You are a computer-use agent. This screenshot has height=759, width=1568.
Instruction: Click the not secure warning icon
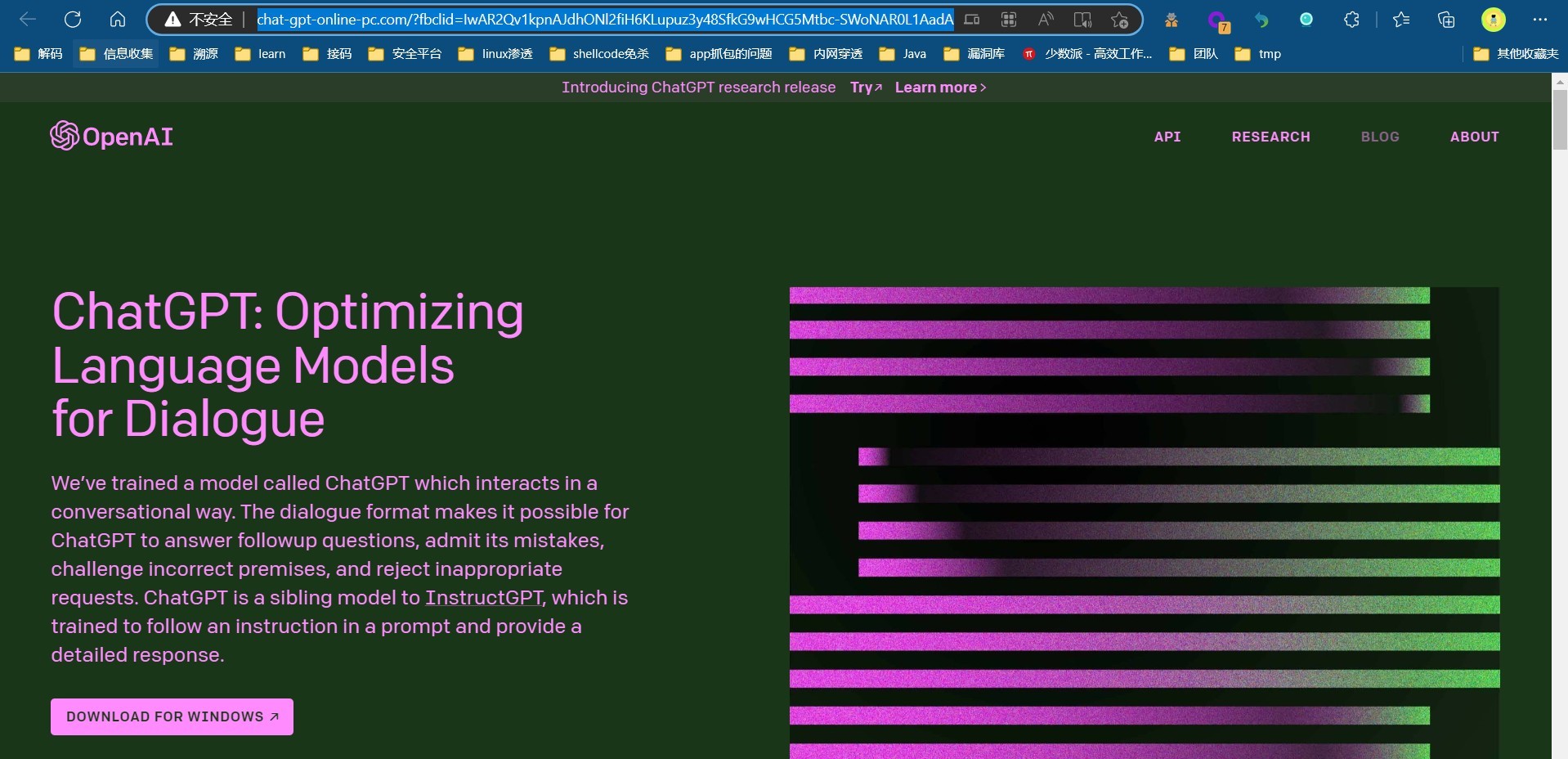172,20
